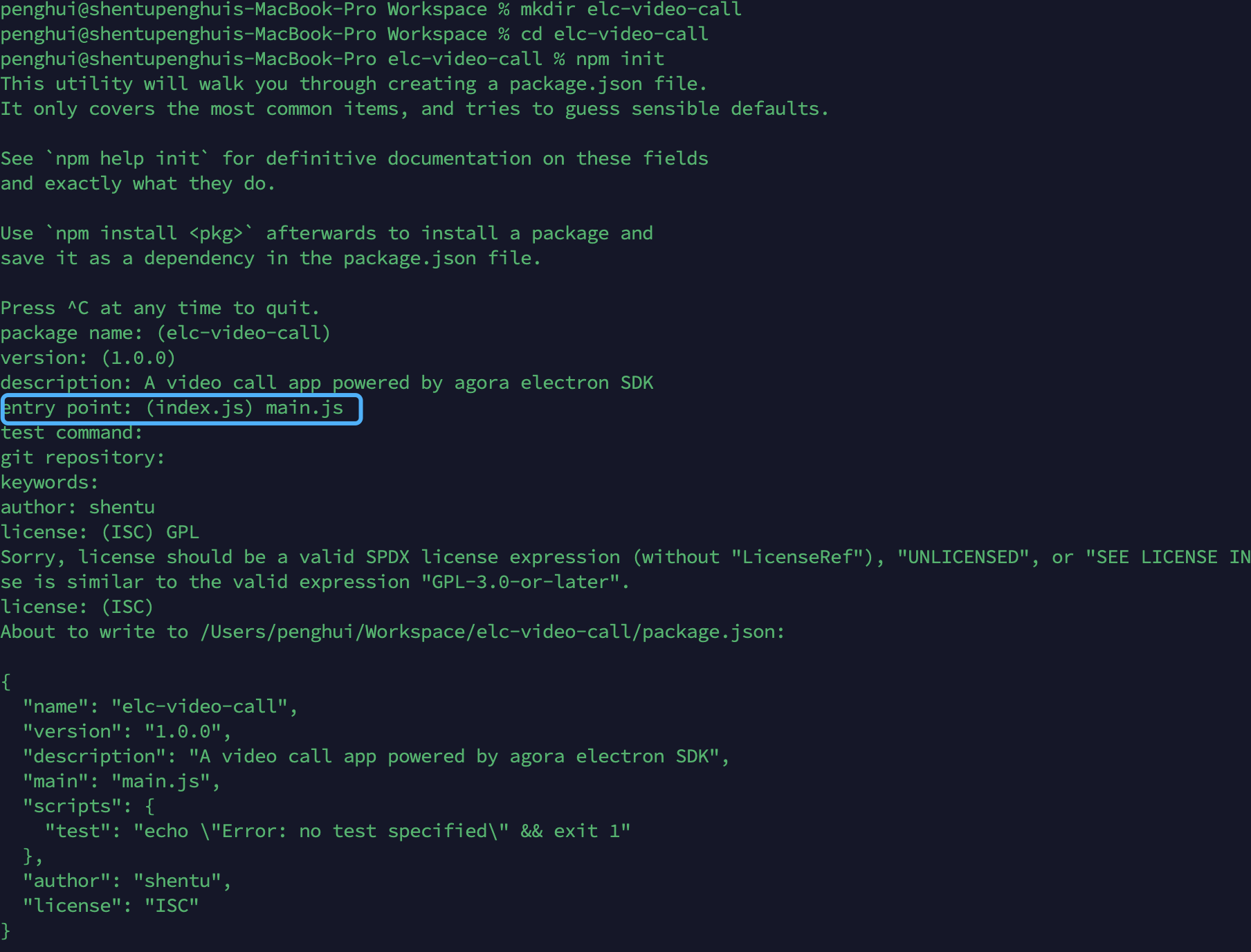Click the description prompt line text
The image size is (1251, 952).
(x=327, y=383)
